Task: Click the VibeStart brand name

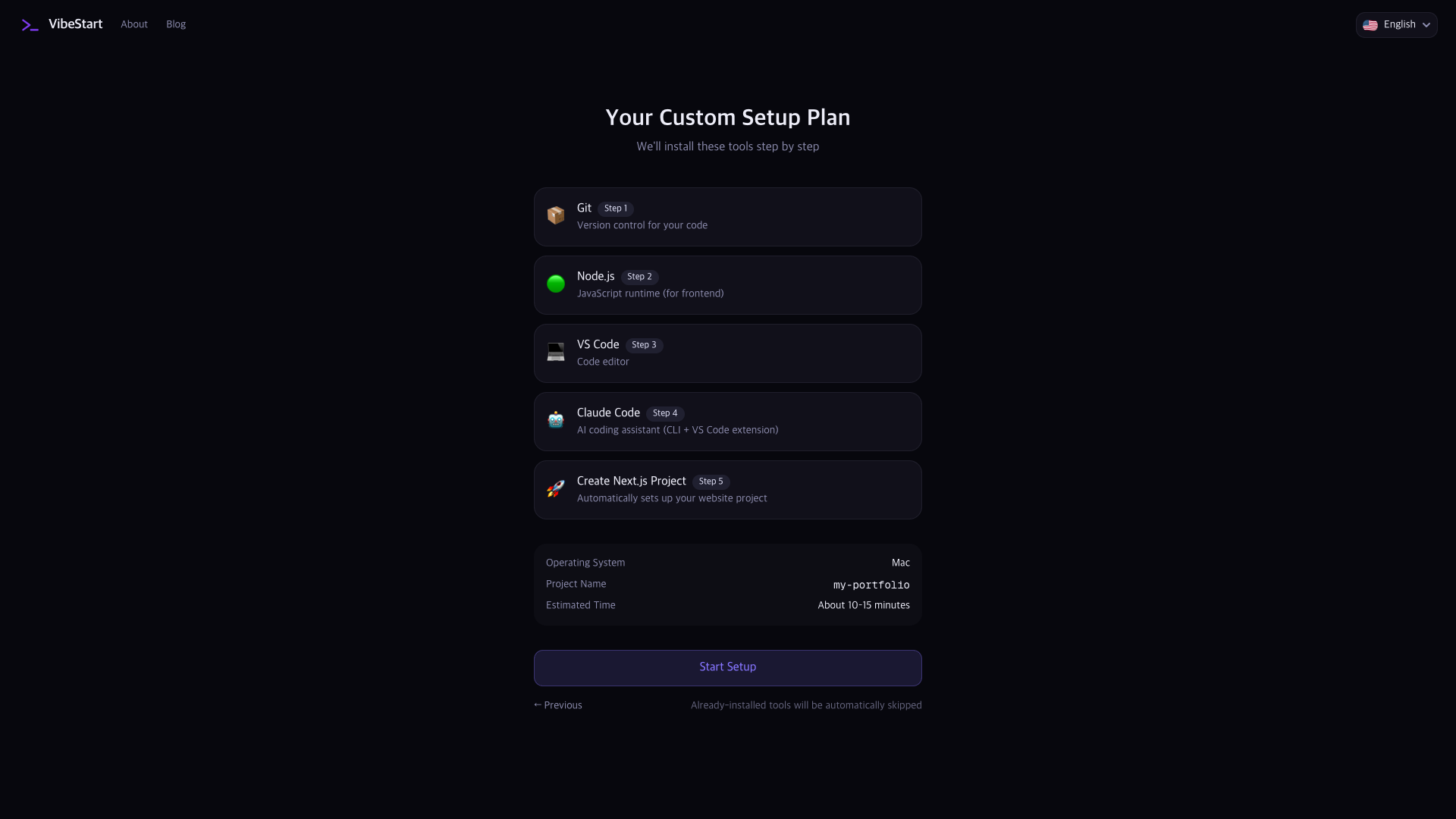Action: point(75,24)
